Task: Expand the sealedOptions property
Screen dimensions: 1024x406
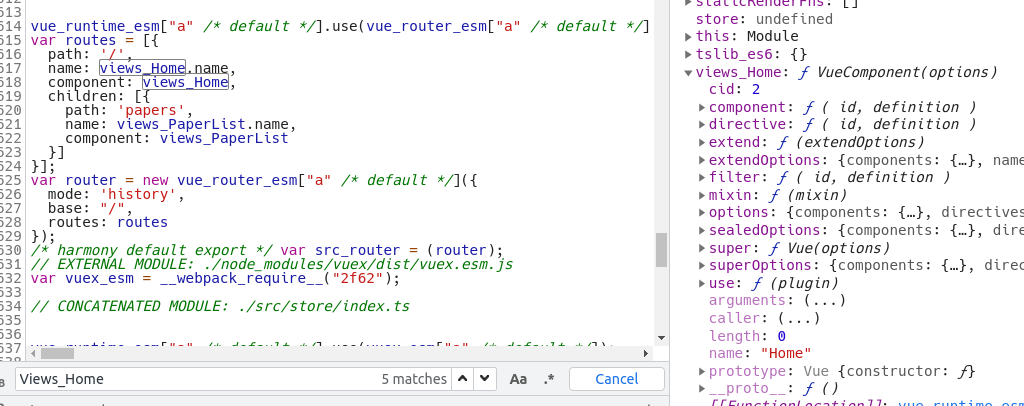Action: point(702,230)
